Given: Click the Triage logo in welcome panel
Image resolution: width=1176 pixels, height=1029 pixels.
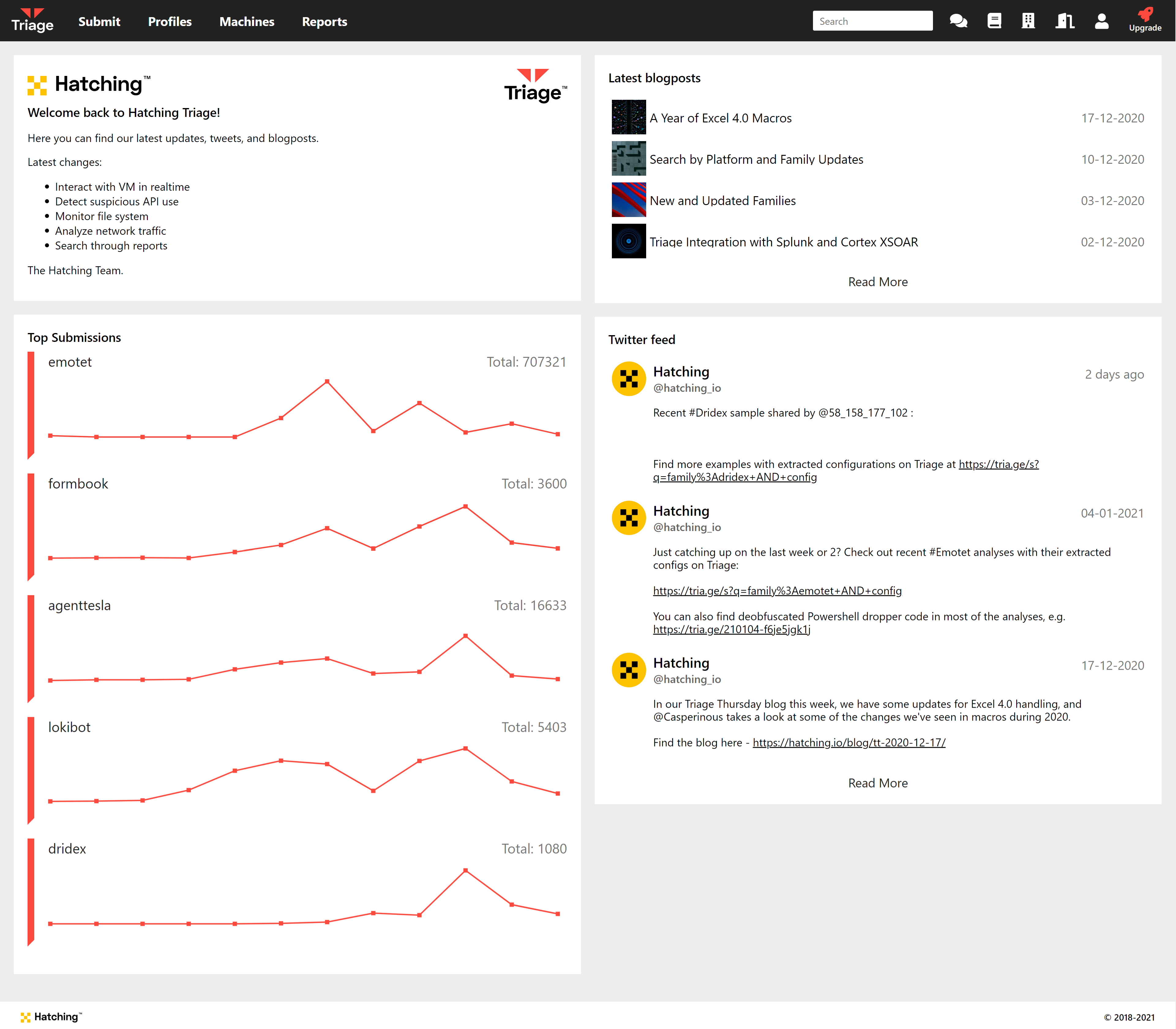Looking at the screenshot, I should coord(535,86).
